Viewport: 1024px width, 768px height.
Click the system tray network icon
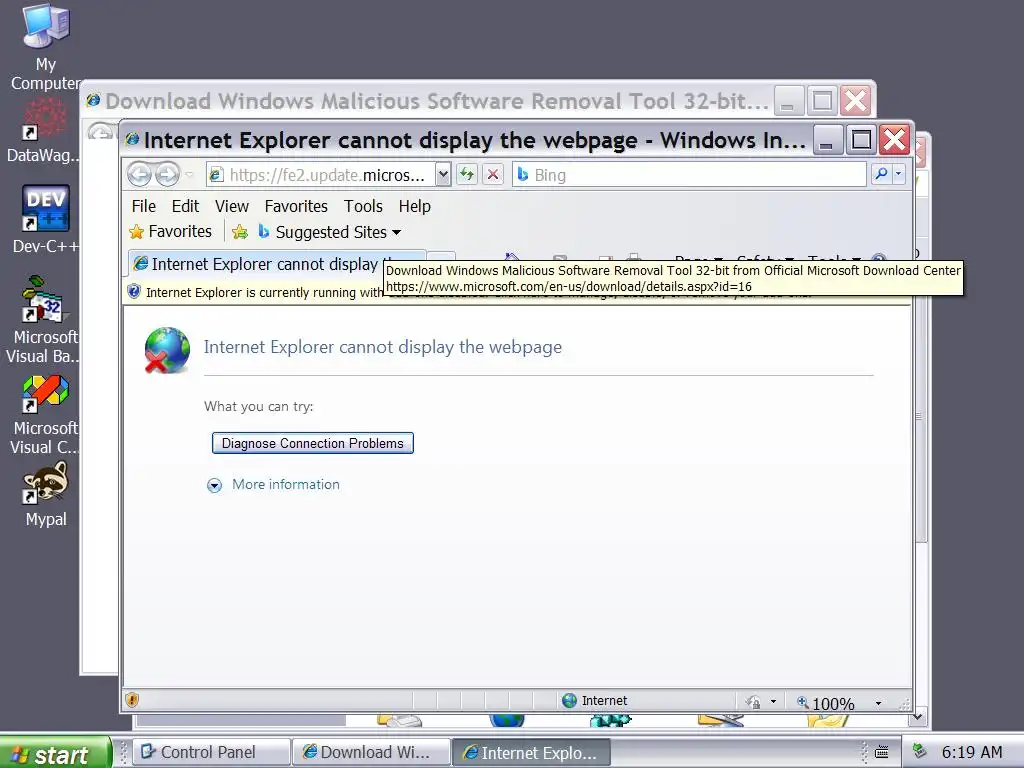(x=920, y=751)
